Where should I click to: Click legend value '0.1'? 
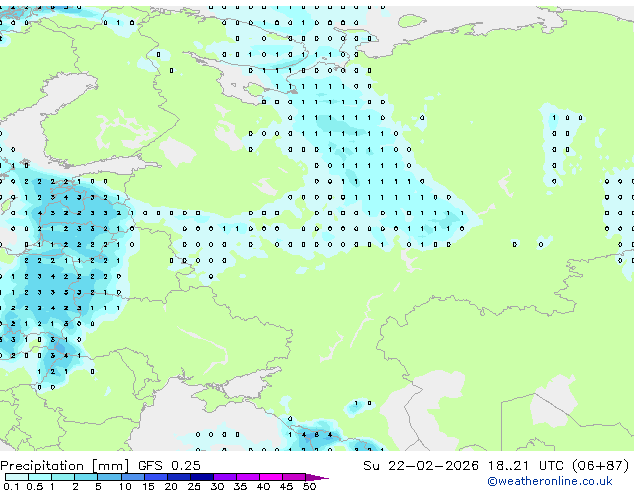point(11,486)
